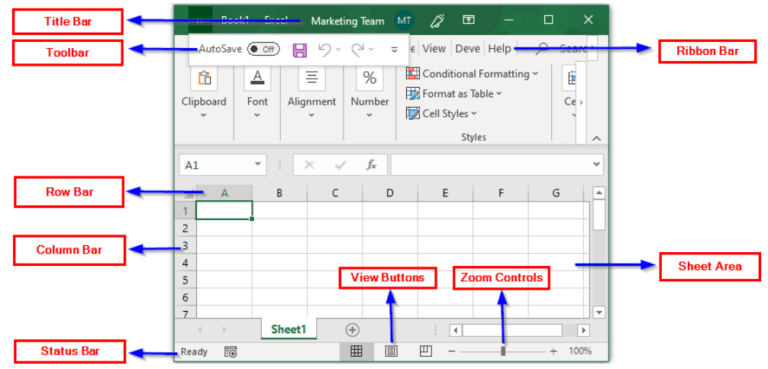
Task: Click the 100% zoom level text
Action: click(580, 351)
